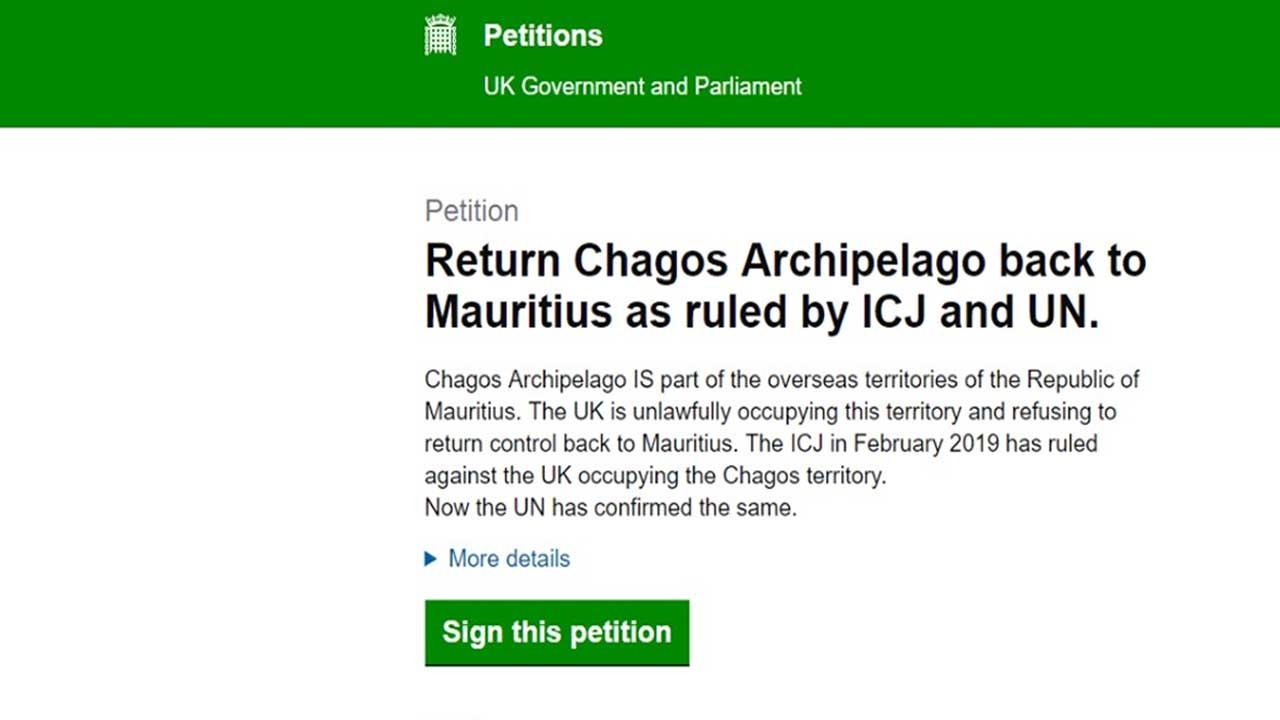Image resolution: width=1280 pixels, height=720 pixels.
Task: Open the Petitions home link in header
Action: coord(543,36)
